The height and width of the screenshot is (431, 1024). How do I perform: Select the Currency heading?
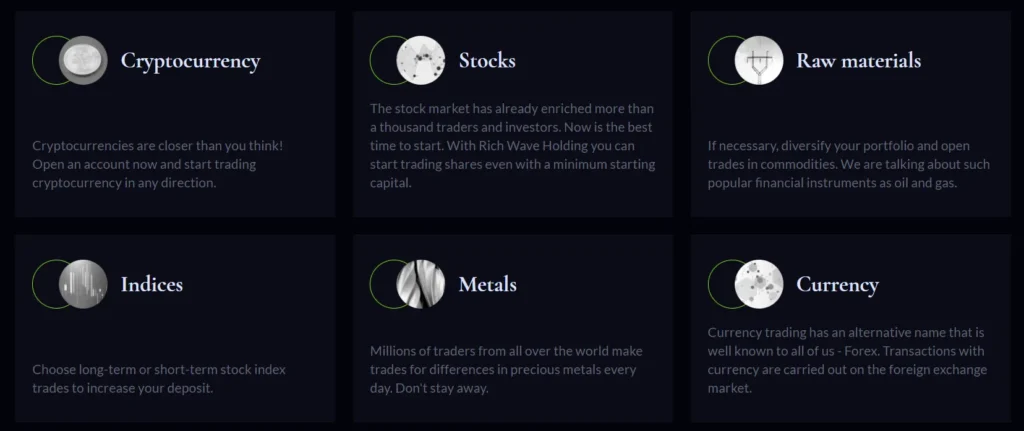pos(837,285)
